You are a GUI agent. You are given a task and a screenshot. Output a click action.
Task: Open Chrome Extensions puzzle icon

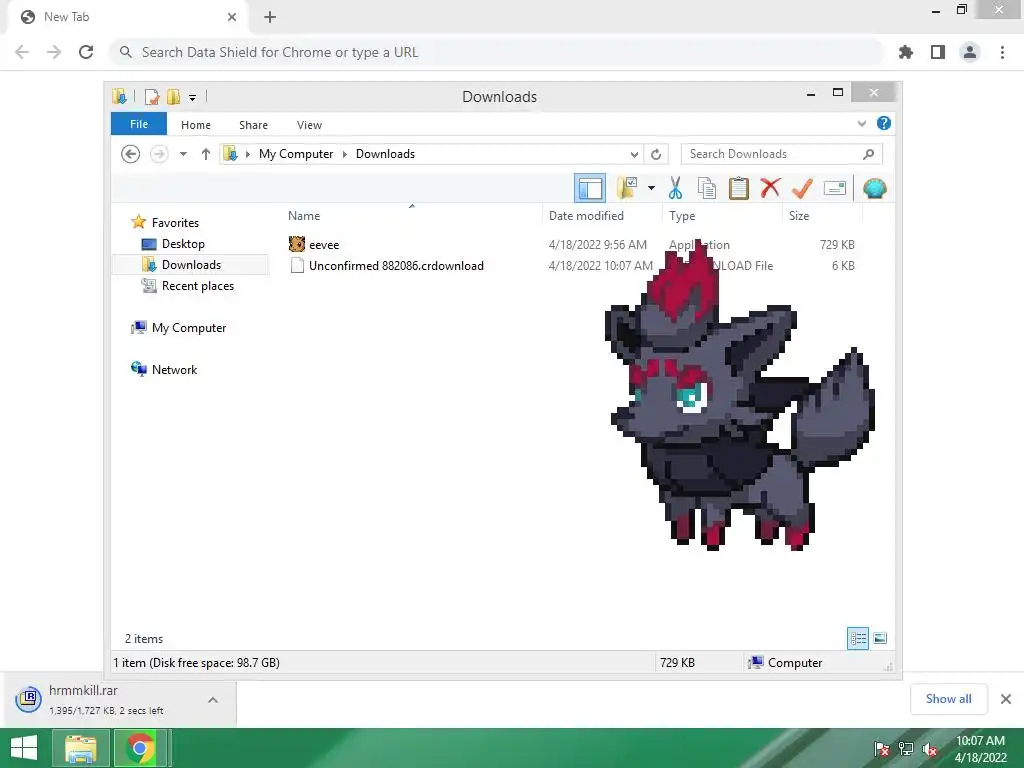(x=906, y=52)
